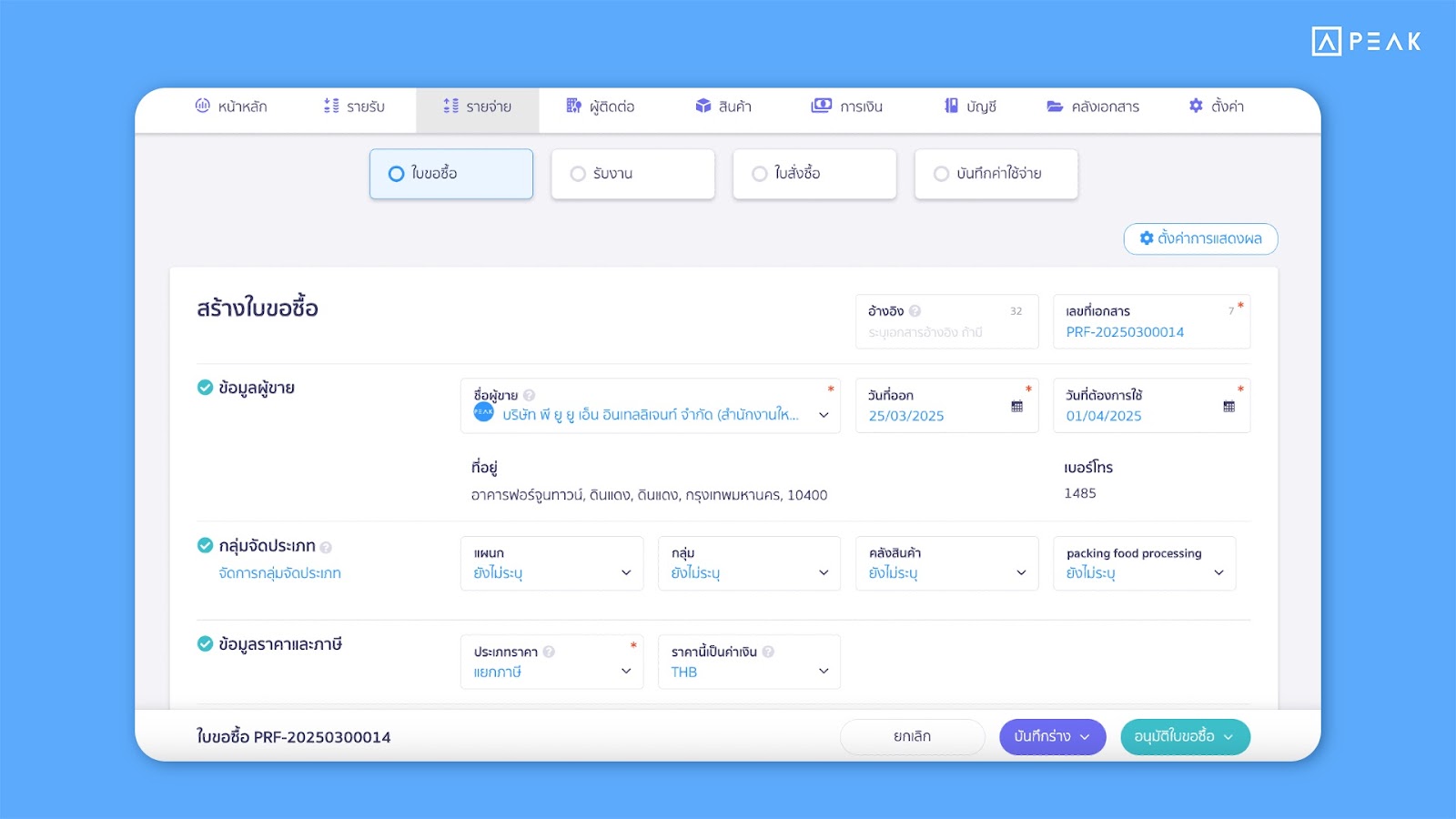Open the คลังสินค้า dropdown
Screen dimensions: 1456x819
(946, 564)
